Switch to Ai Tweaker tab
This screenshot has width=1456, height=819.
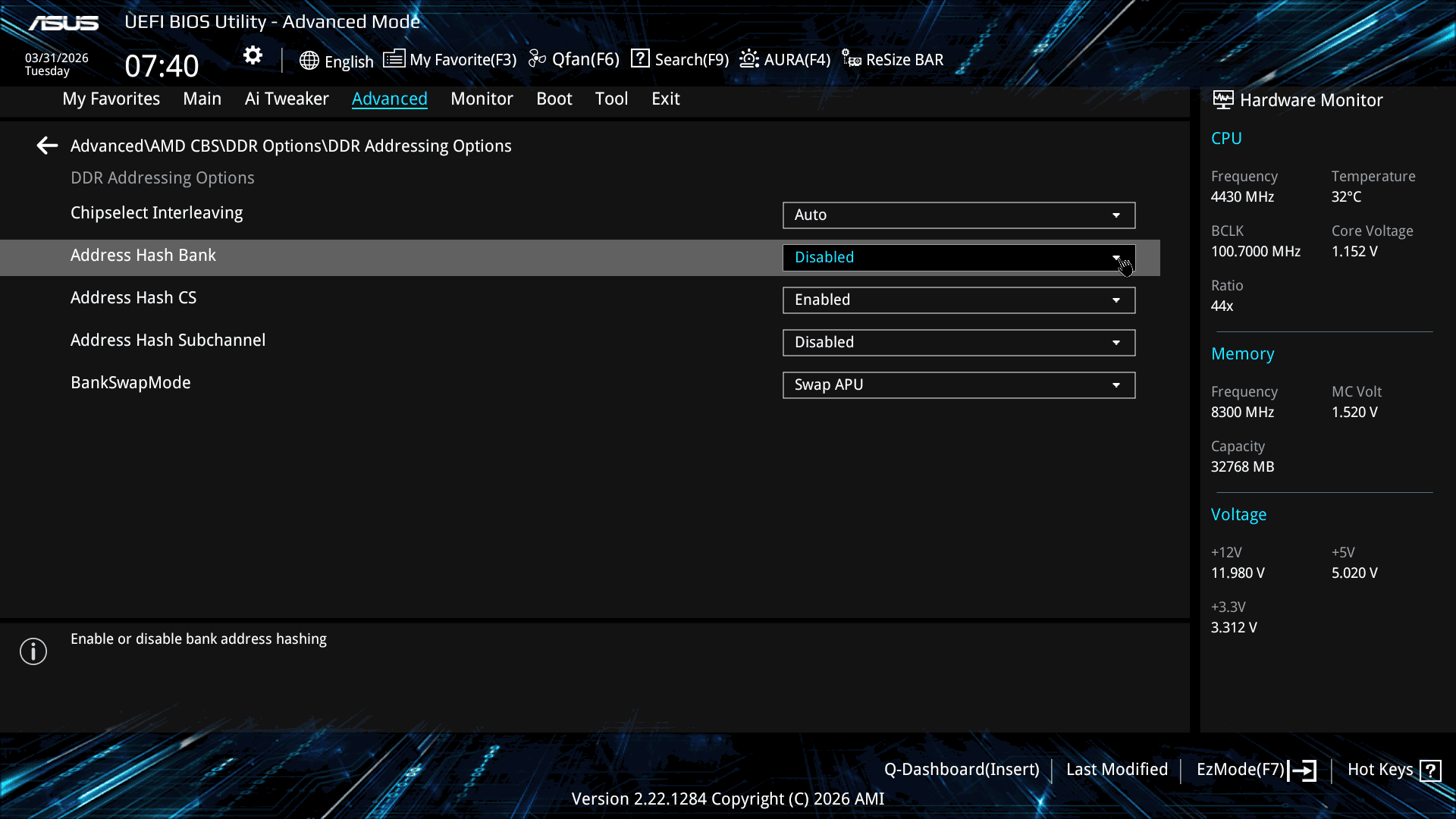287,99
